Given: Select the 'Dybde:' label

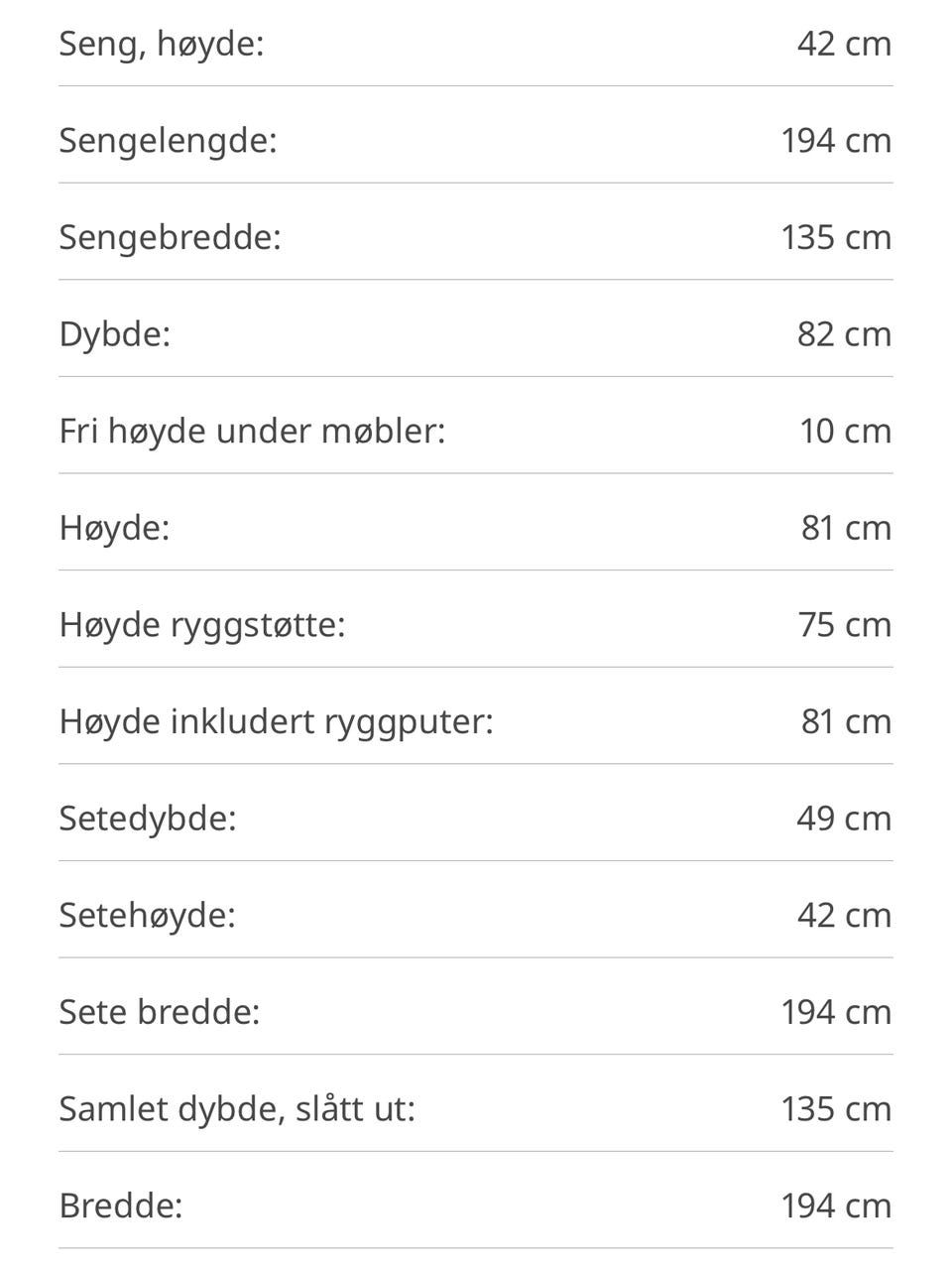Looking at the screenshot, I should click(115, 333).
